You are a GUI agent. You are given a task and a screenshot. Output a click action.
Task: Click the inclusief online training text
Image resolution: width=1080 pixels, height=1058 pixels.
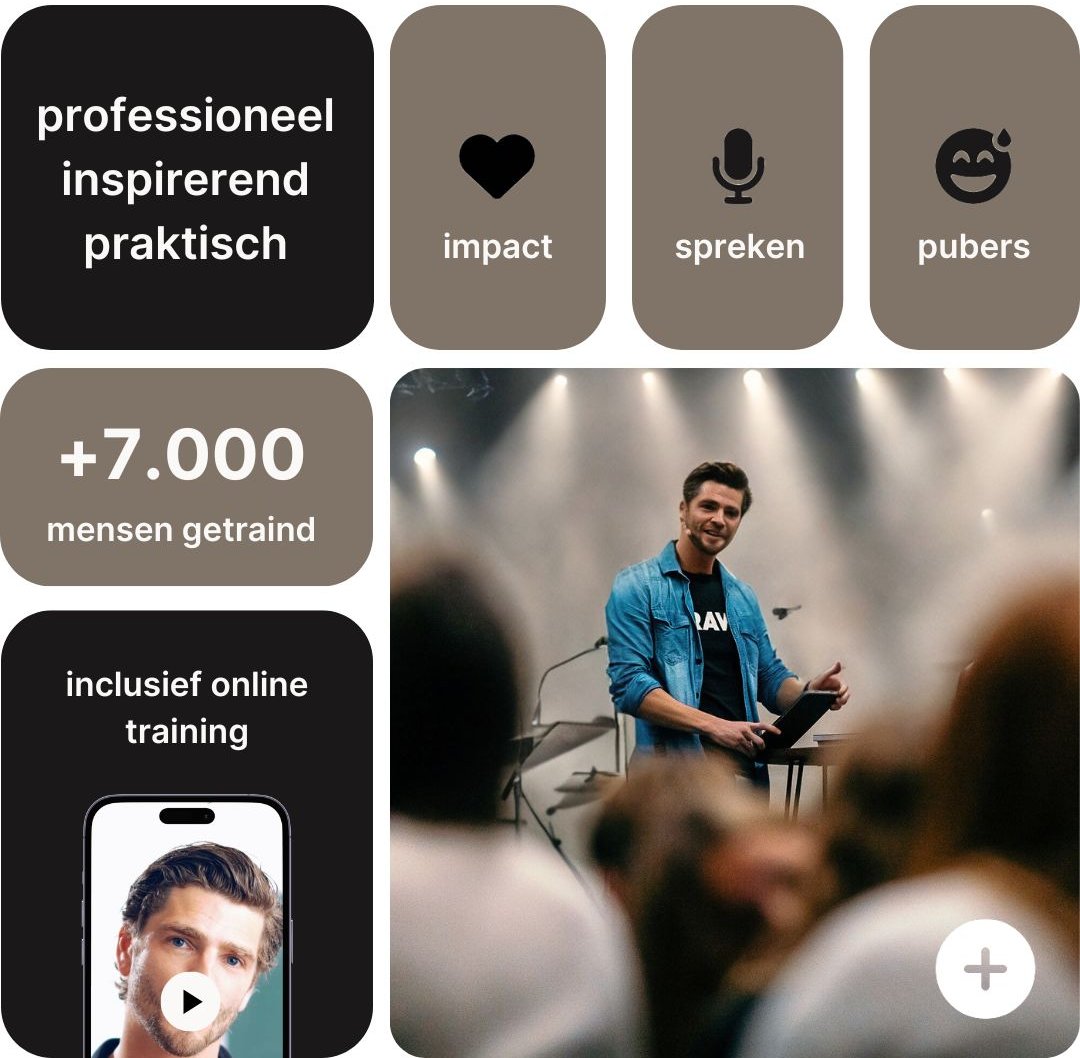[x=187, y=708]
